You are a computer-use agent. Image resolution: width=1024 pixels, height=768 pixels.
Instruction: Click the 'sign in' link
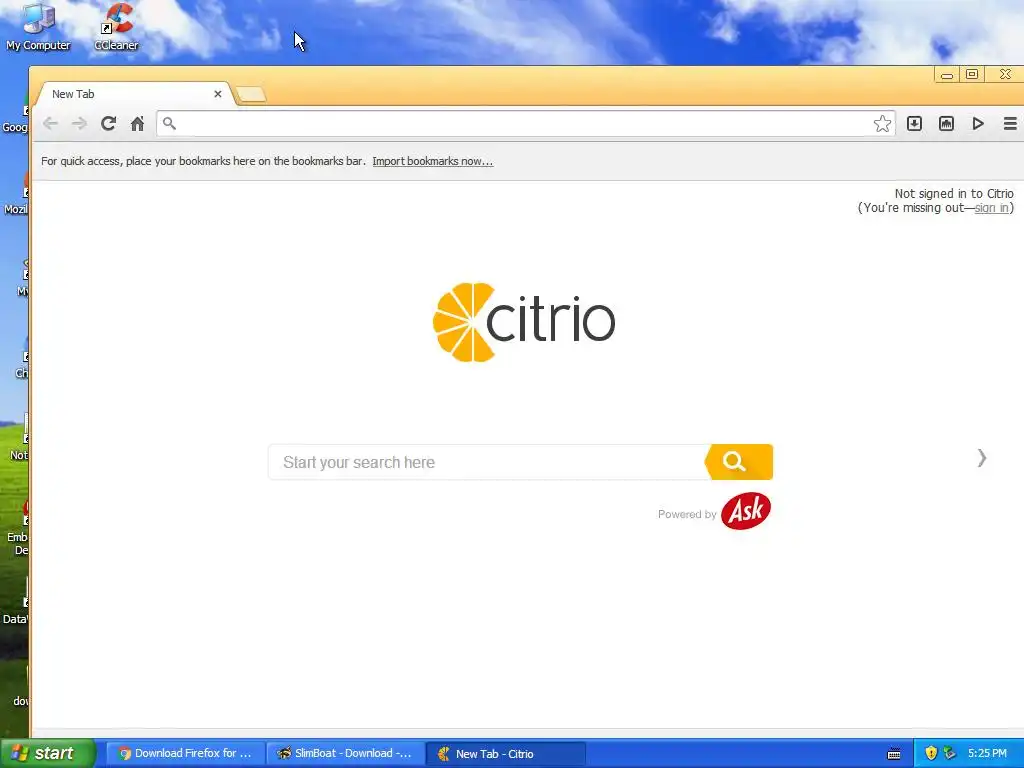tap(991, 208)
